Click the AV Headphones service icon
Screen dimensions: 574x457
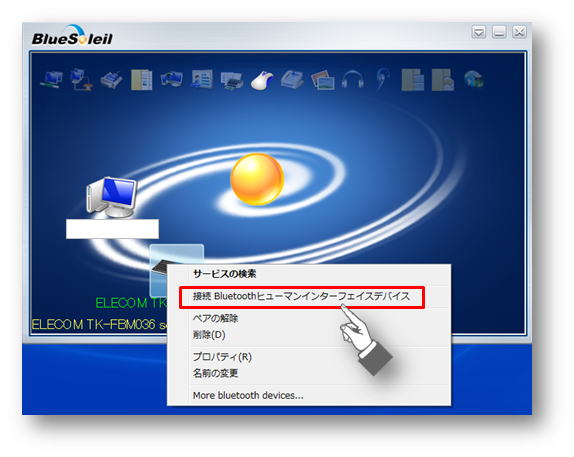coord(353,79)
